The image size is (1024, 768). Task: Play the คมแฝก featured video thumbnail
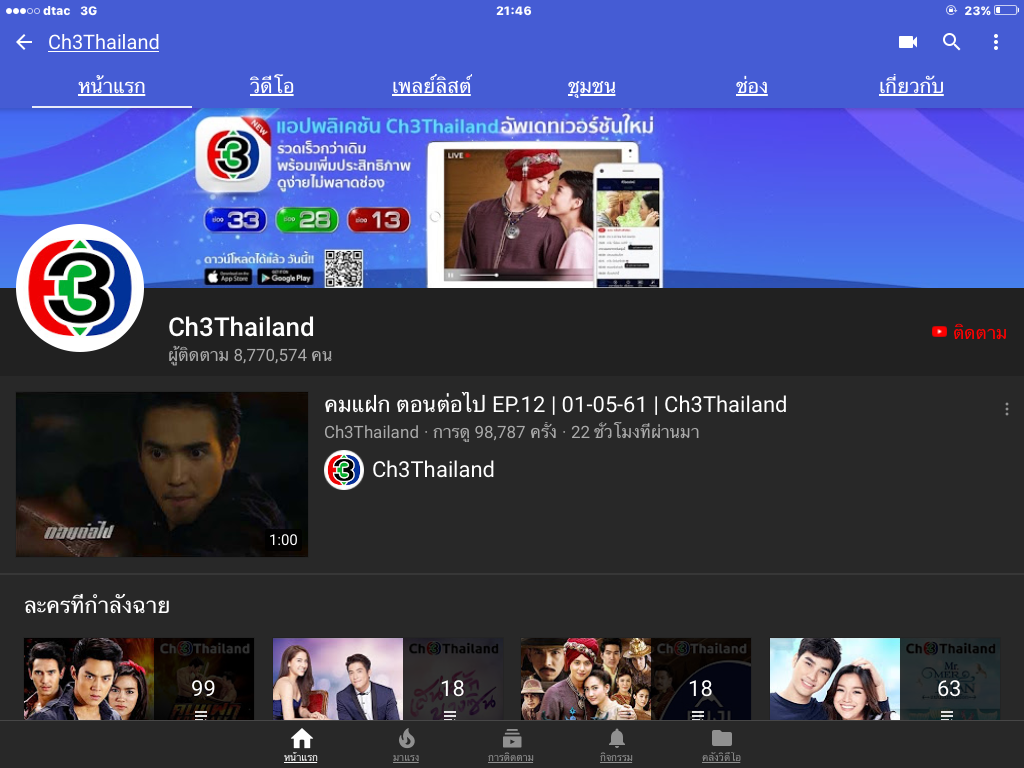pyautogui.click(x=162, y=474)
